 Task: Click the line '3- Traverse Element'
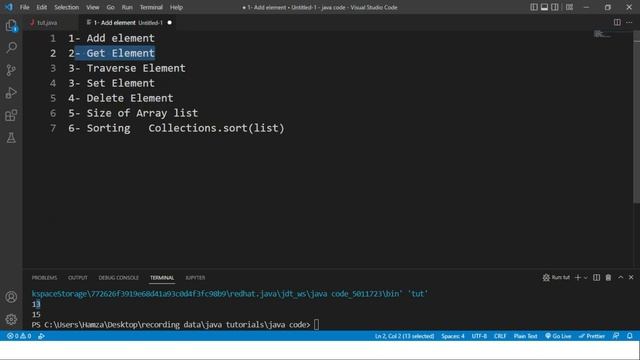coord(127,68)
